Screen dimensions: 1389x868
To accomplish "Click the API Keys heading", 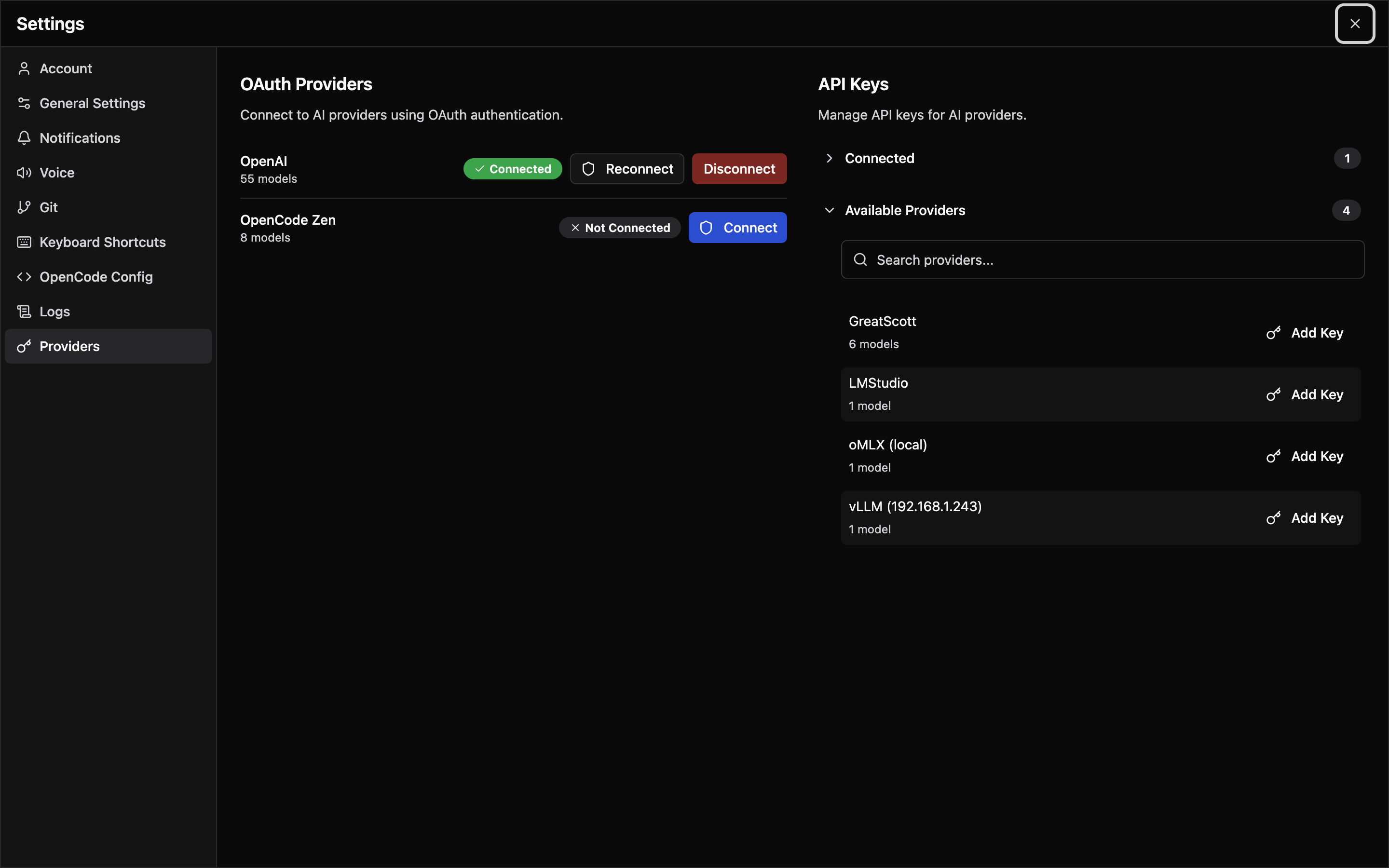I will point(853,84).
